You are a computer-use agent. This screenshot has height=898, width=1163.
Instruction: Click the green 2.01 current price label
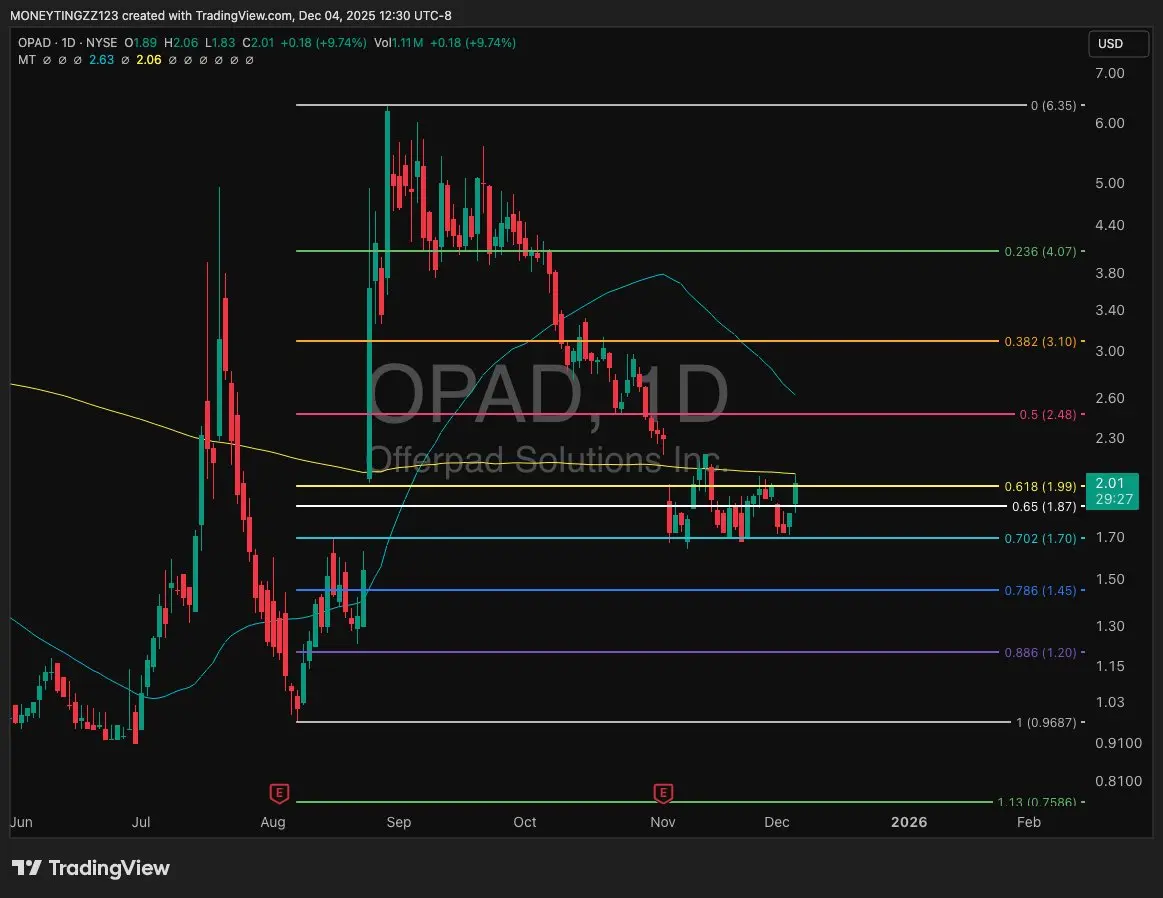(1112, 491)
